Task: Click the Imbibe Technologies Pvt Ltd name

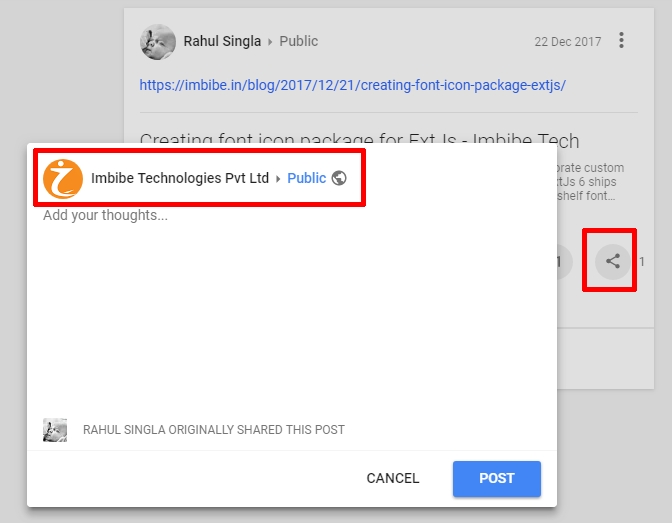Action: (180, 178)
